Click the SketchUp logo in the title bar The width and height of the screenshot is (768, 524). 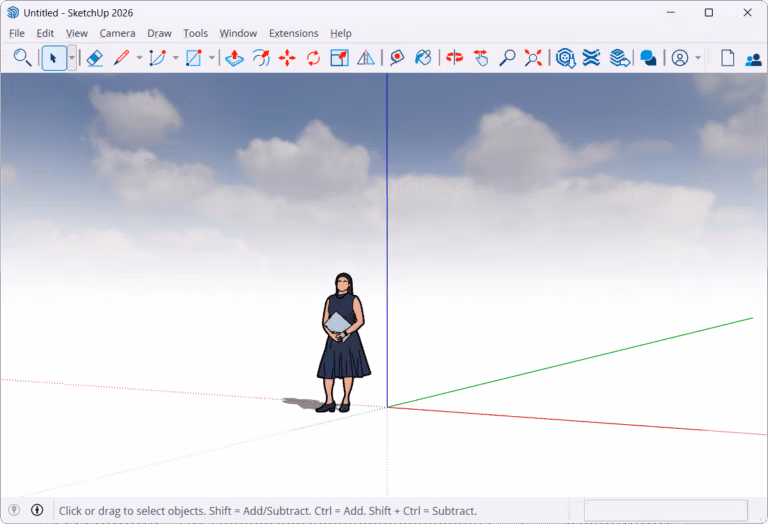pos(13,13)
